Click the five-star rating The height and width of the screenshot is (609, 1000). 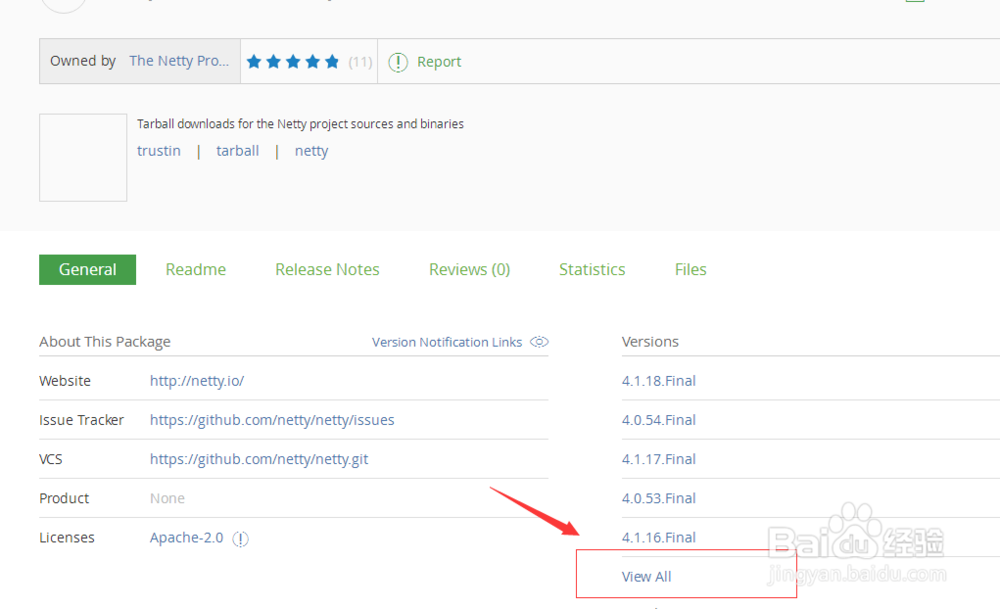(x=293, y=62)
